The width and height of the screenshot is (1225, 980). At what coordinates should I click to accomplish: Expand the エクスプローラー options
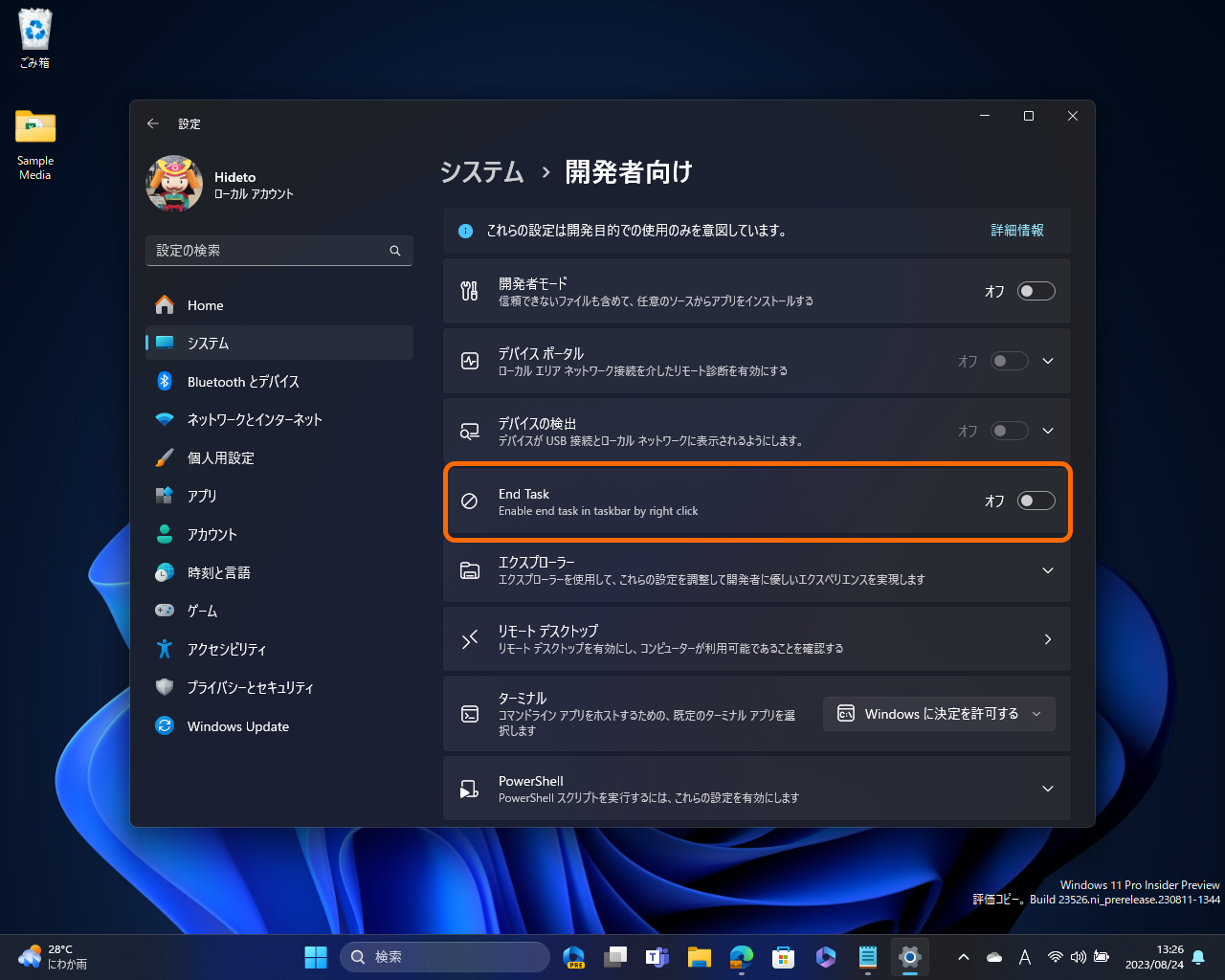click(x=1047, y=570)
